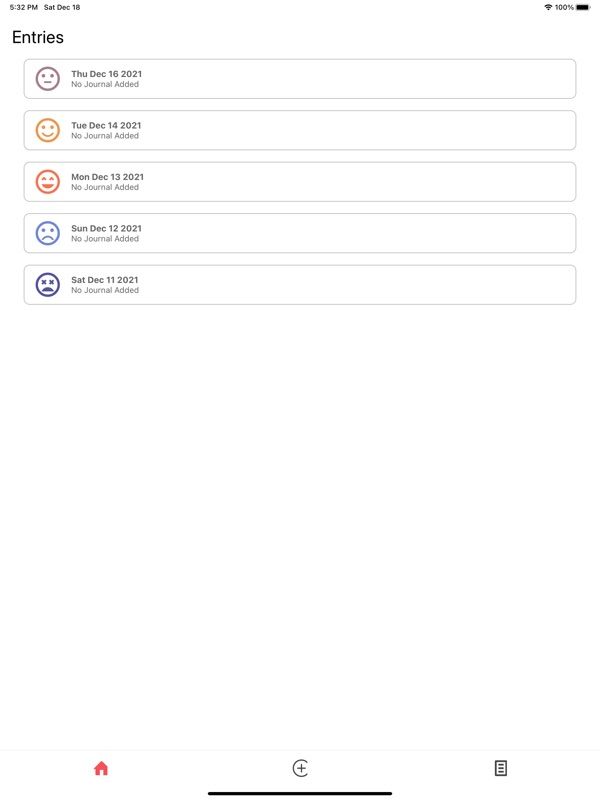This screenshot has height=800, width=600.
Task: Tap the Wi-Fi status icon
Action: click(x=548, y=7)
